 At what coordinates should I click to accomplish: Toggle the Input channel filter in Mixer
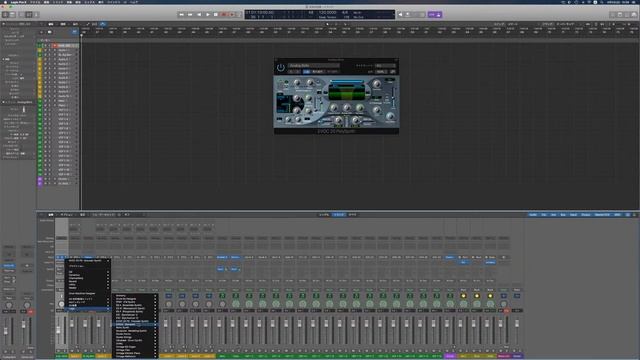pyautogui.click(x=573, y=215)
